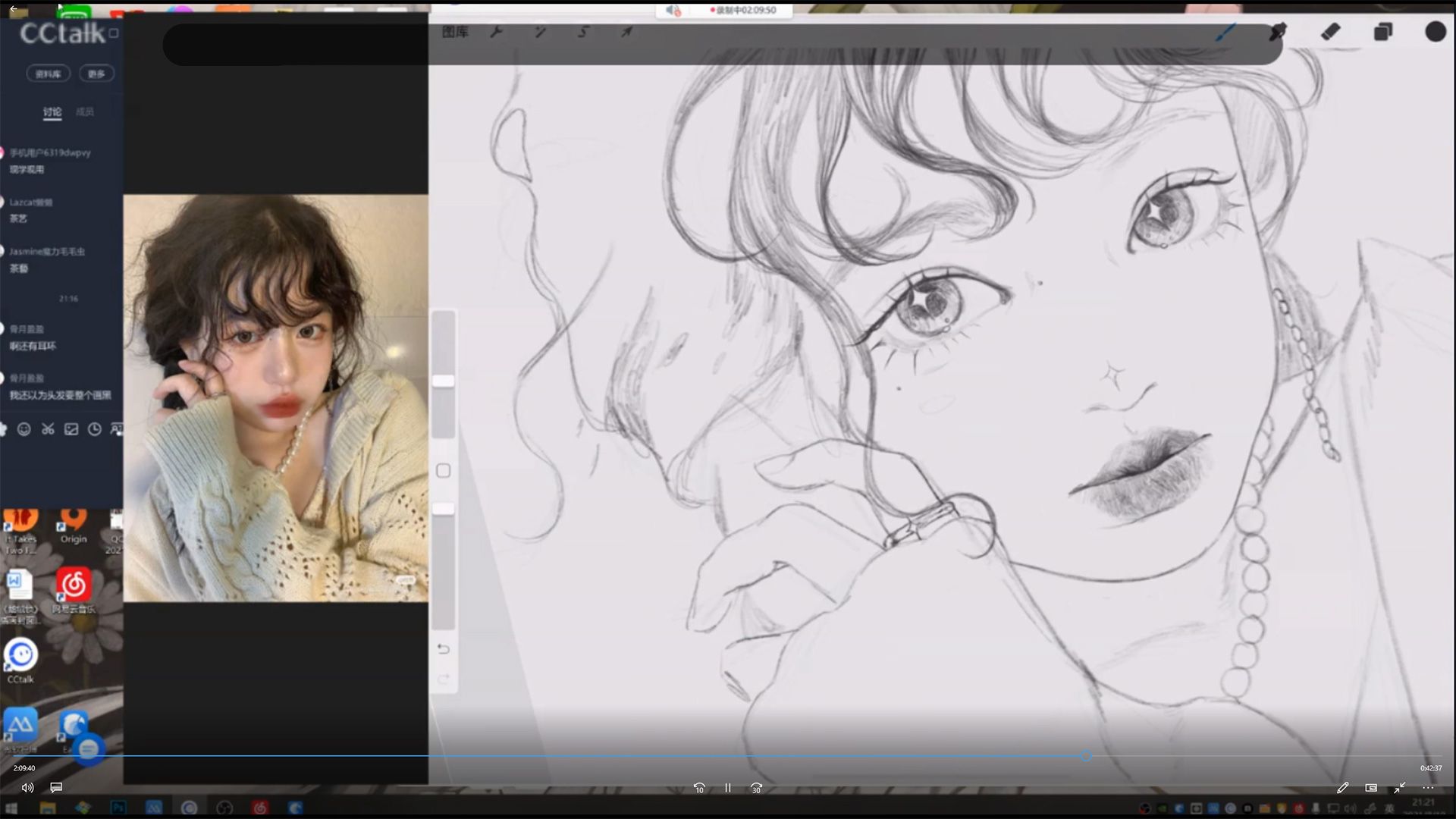1456x819 pixels.
Task: Open the video edit pencil menu
Action: [1342, 788]
